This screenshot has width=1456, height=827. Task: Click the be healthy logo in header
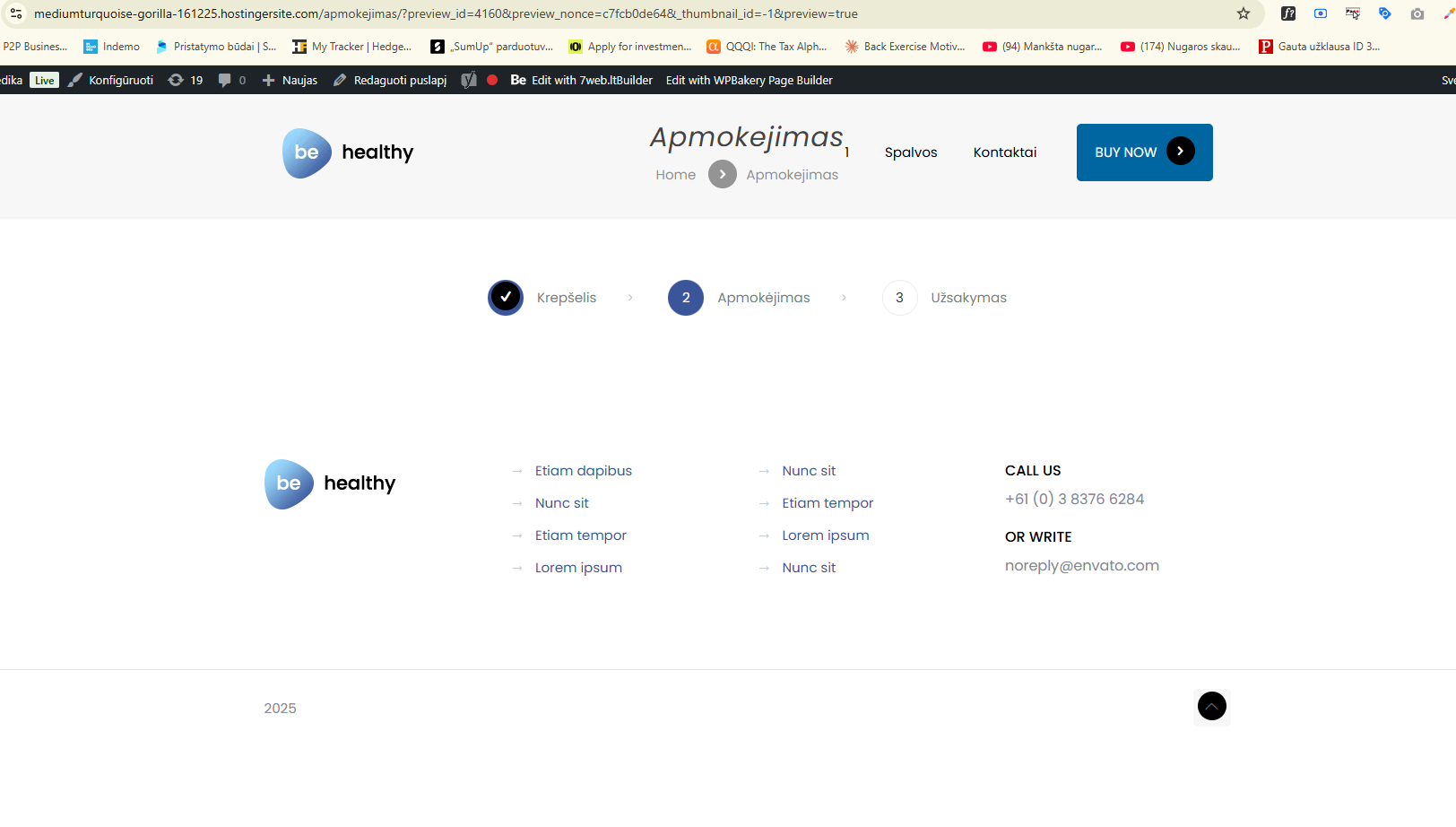pyautogui.click(x=348, y=152)
